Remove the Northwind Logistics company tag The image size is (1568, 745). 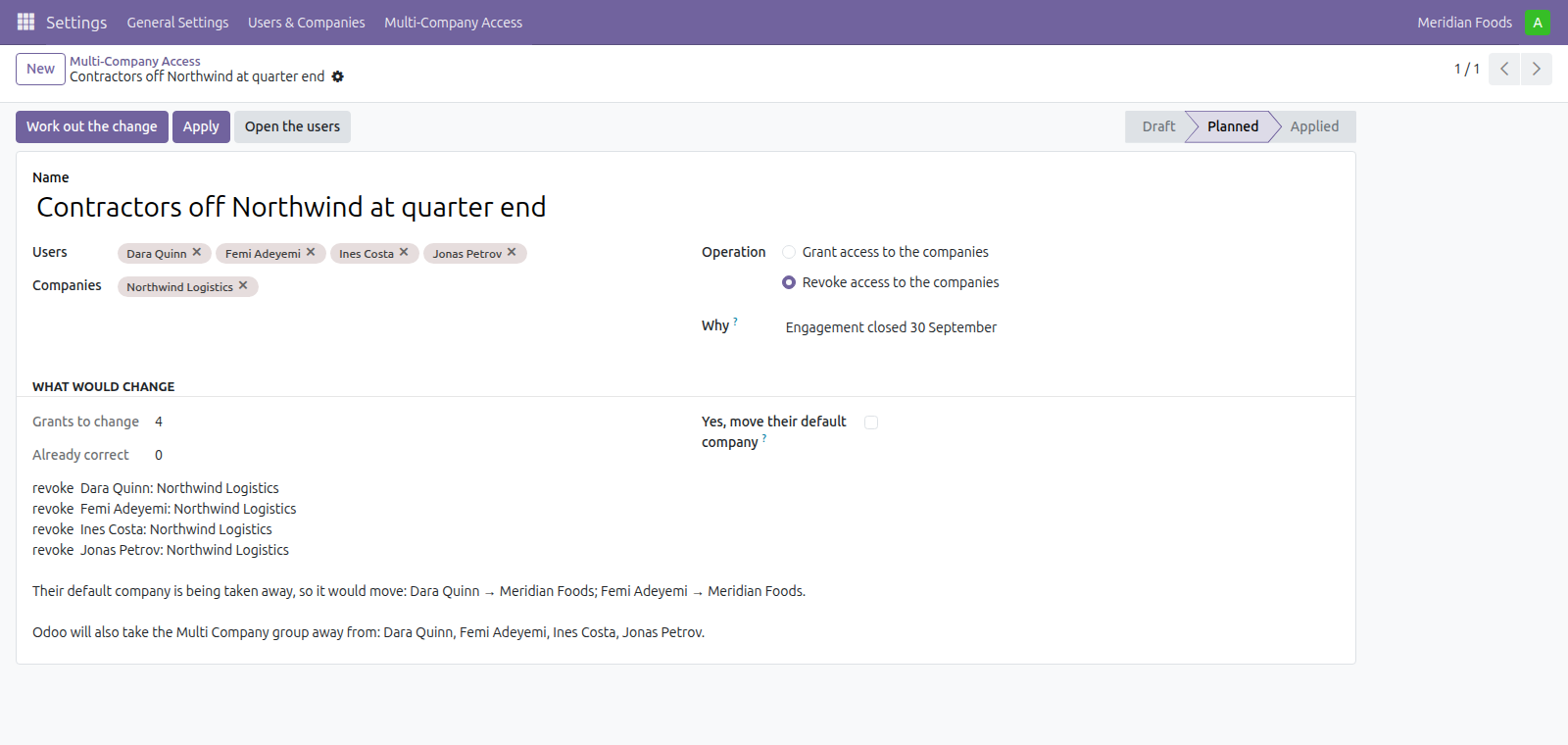tap(243, 285)
